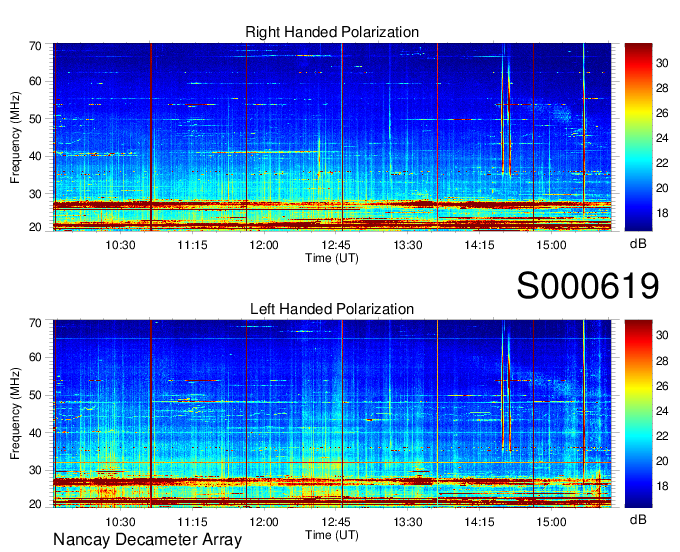The width and height of the screenshot is (680, 552).
Task: Click the 12:45 tick of the Right Handed plot
Action: [336, 245]
